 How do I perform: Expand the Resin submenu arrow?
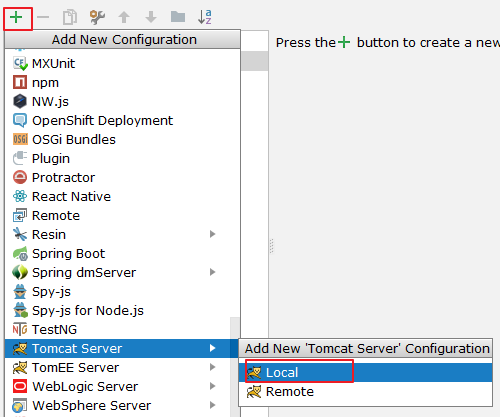coord(212,234)
